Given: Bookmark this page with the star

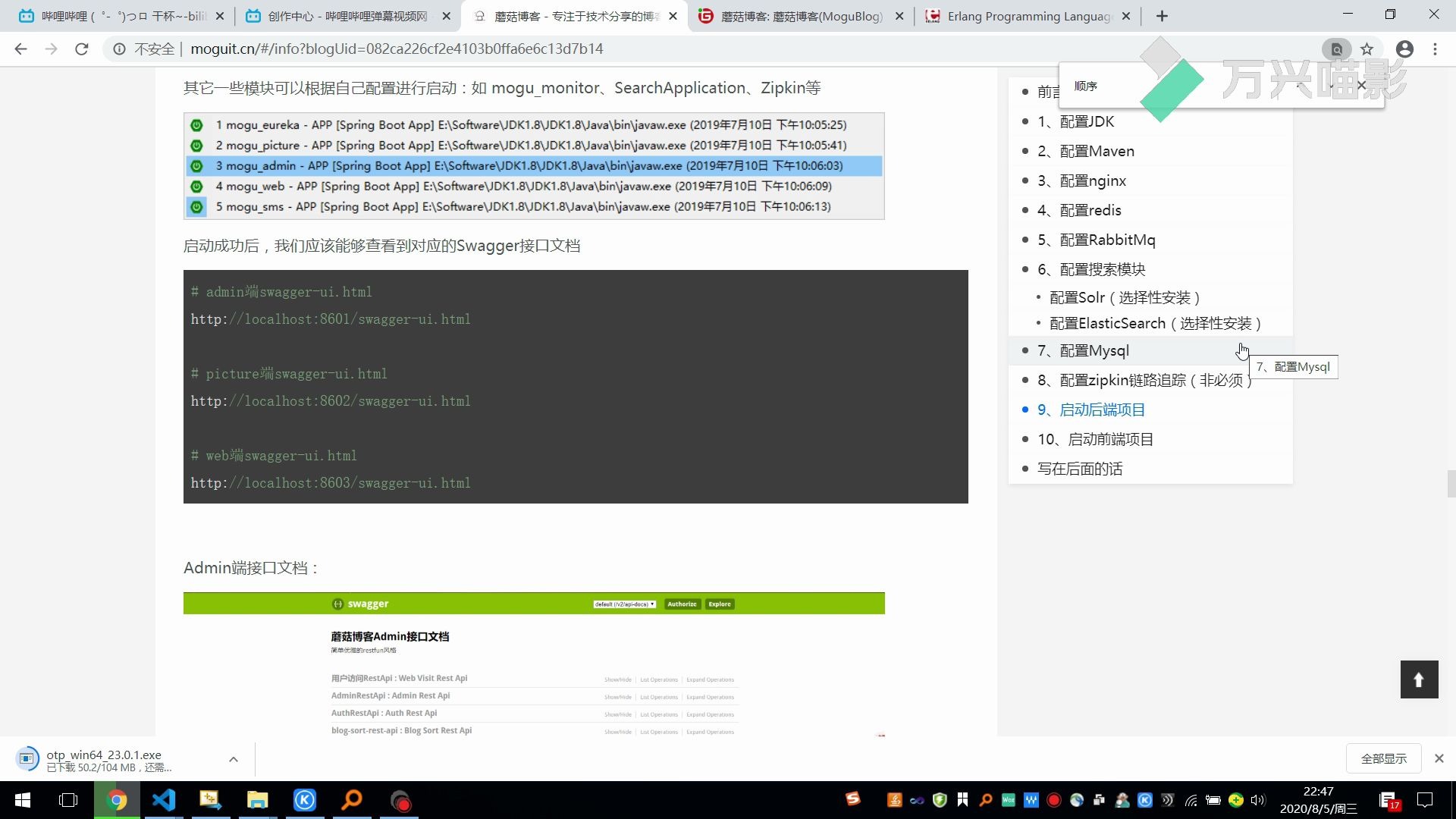Looking at the screenshot, I should pos(1367,49).
